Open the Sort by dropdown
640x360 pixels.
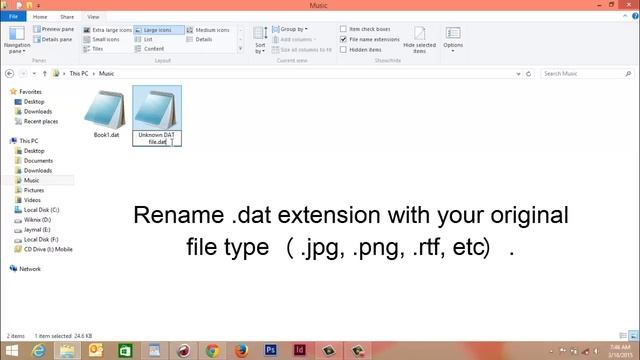coord(260,40)
